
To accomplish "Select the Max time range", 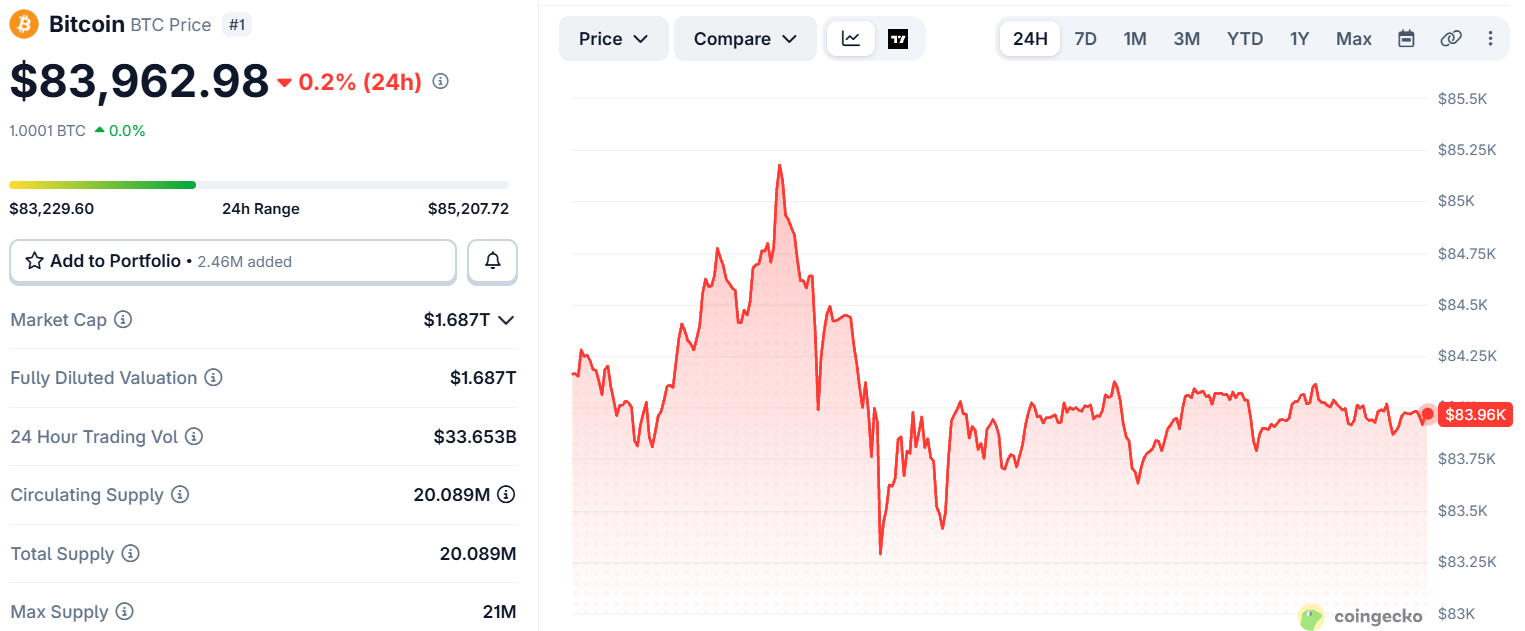I will click(x=1354, y=39).
